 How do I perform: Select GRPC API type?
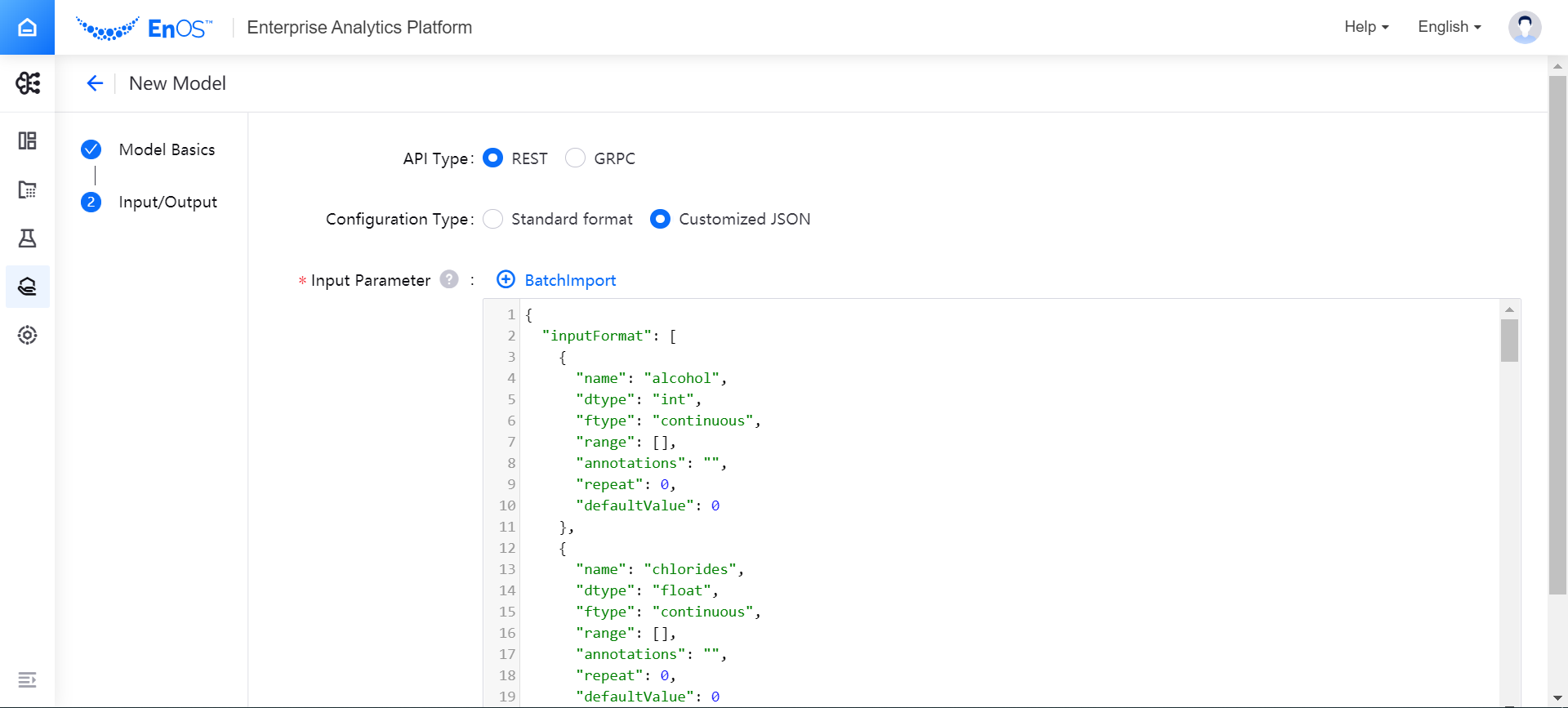(x=575, y=158)
